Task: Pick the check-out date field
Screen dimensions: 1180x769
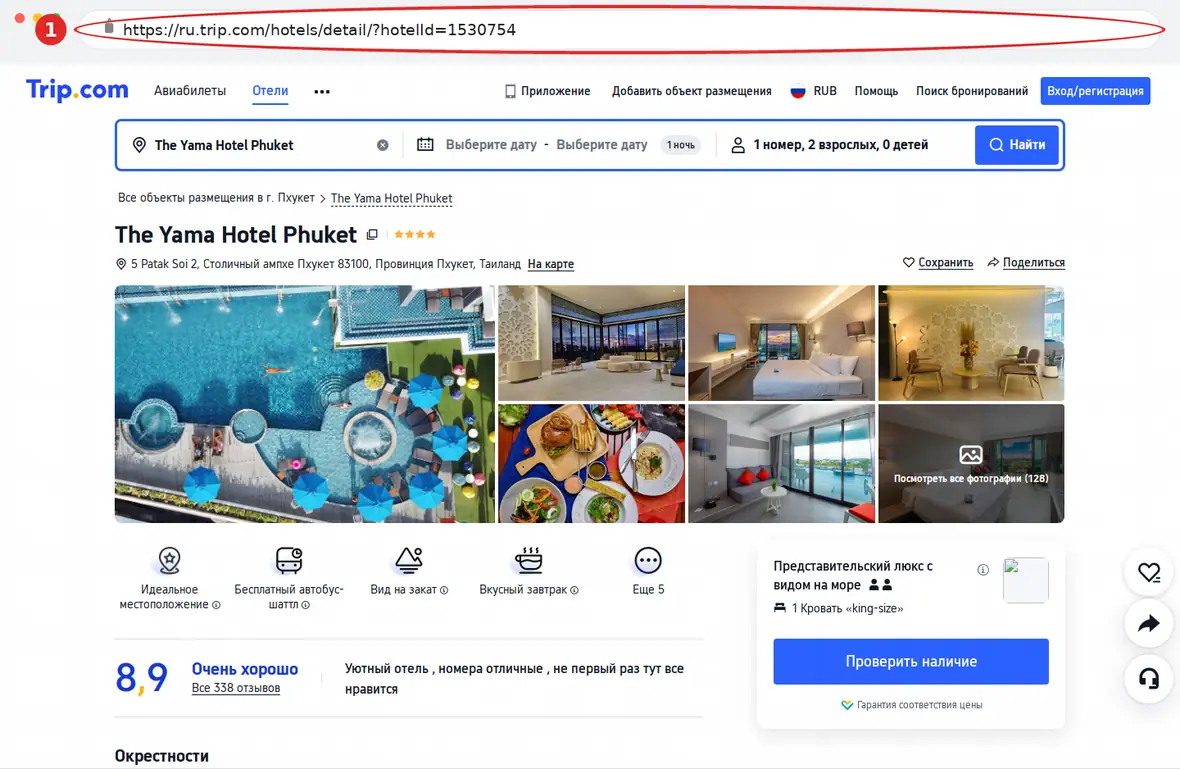Action: pos(601,144)
